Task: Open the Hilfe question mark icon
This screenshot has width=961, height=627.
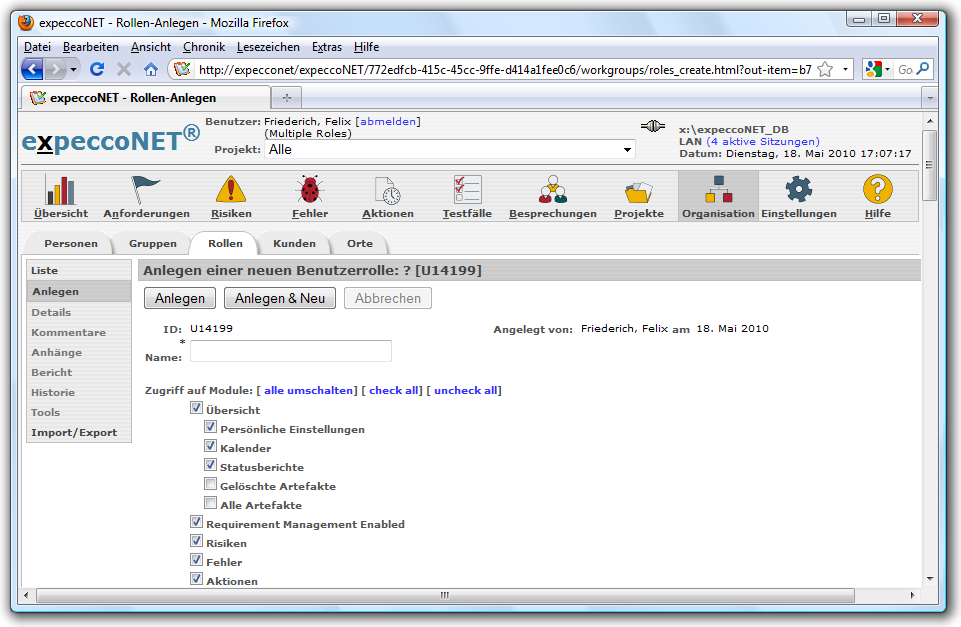Action: pos(877,190)
